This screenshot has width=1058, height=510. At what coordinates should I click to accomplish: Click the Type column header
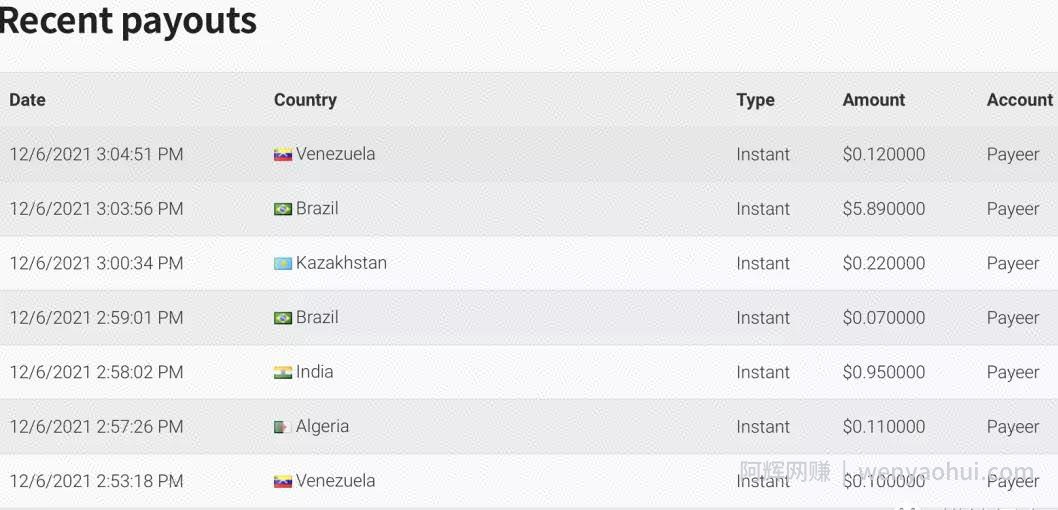click(x=755, y=101)
